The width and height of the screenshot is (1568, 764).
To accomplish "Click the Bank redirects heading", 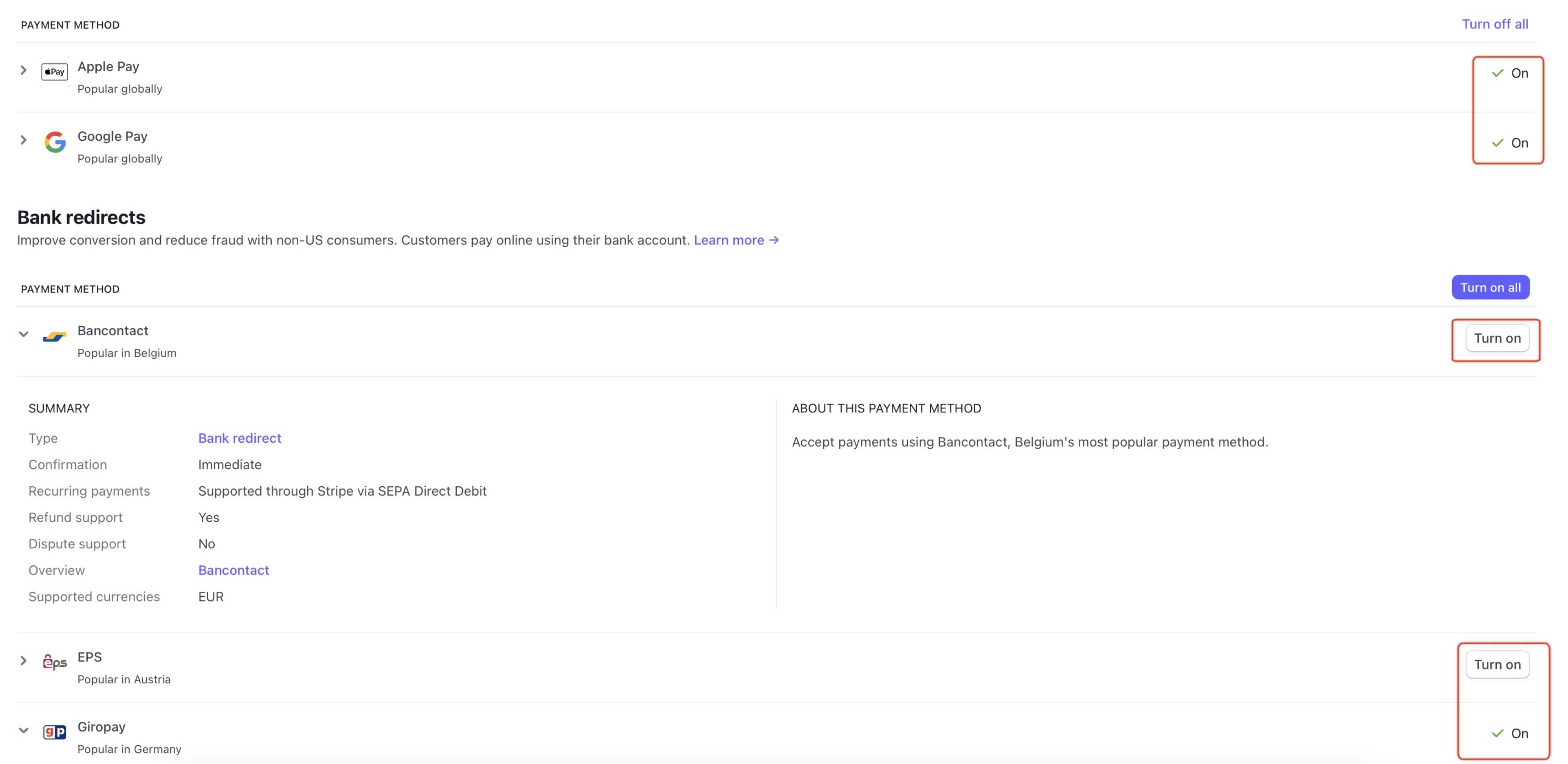I will pos(81,217).
